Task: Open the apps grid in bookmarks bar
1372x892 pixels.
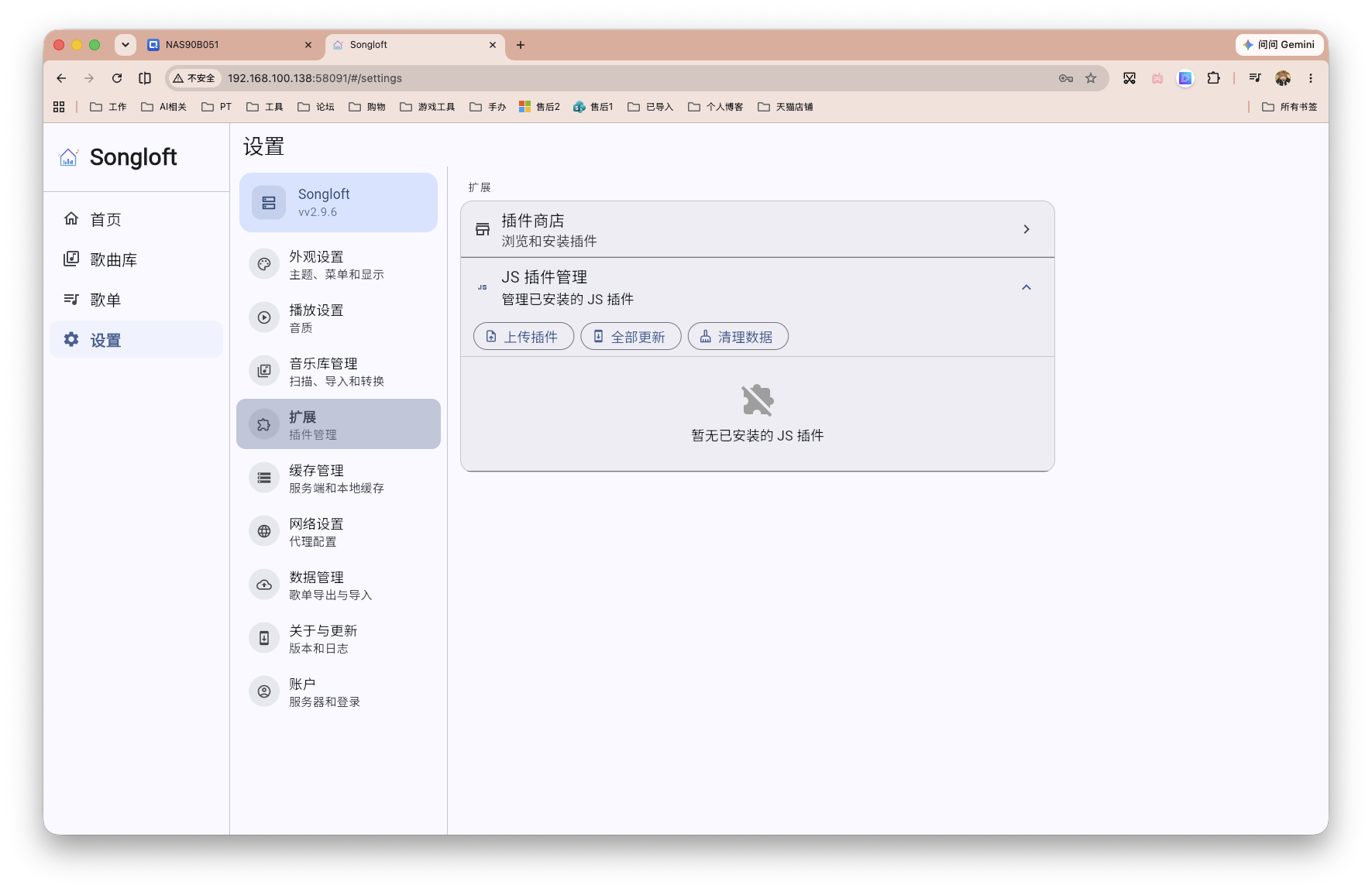Action: (59, 107)
